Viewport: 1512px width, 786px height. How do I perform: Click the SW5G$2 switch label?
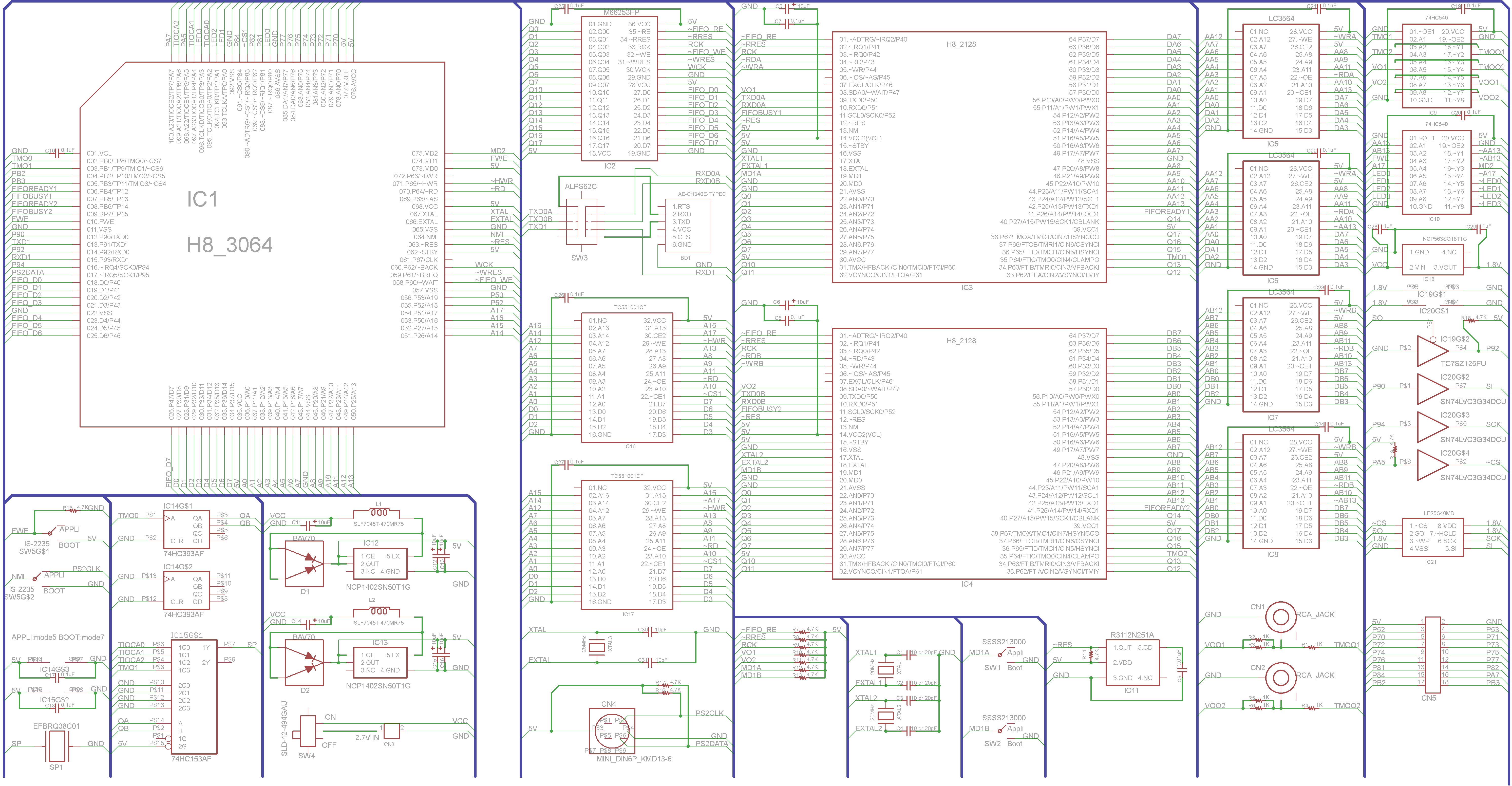[x=19, y=597]
